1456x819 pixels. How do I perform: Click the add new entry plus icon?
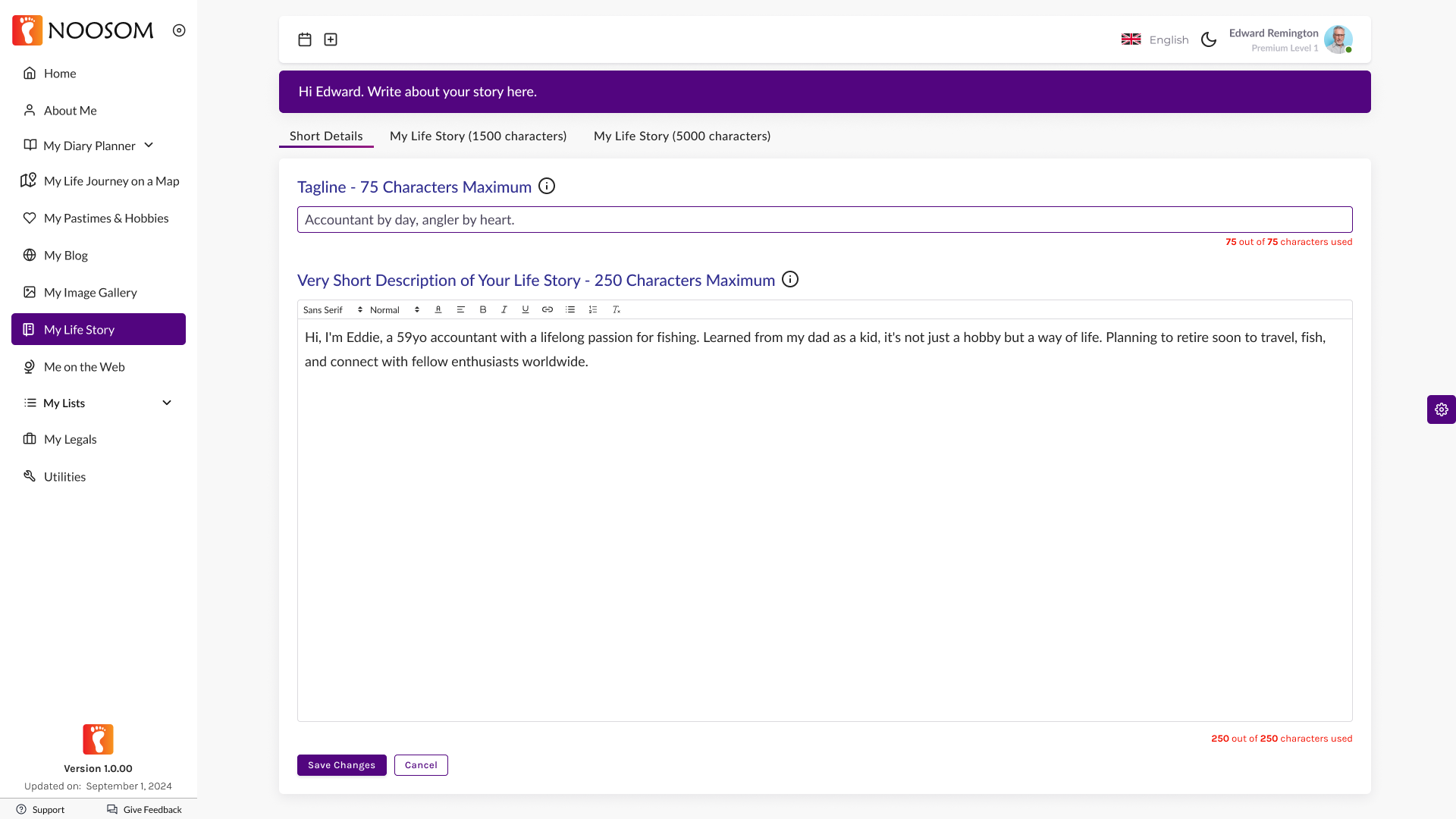click(331, 39)
